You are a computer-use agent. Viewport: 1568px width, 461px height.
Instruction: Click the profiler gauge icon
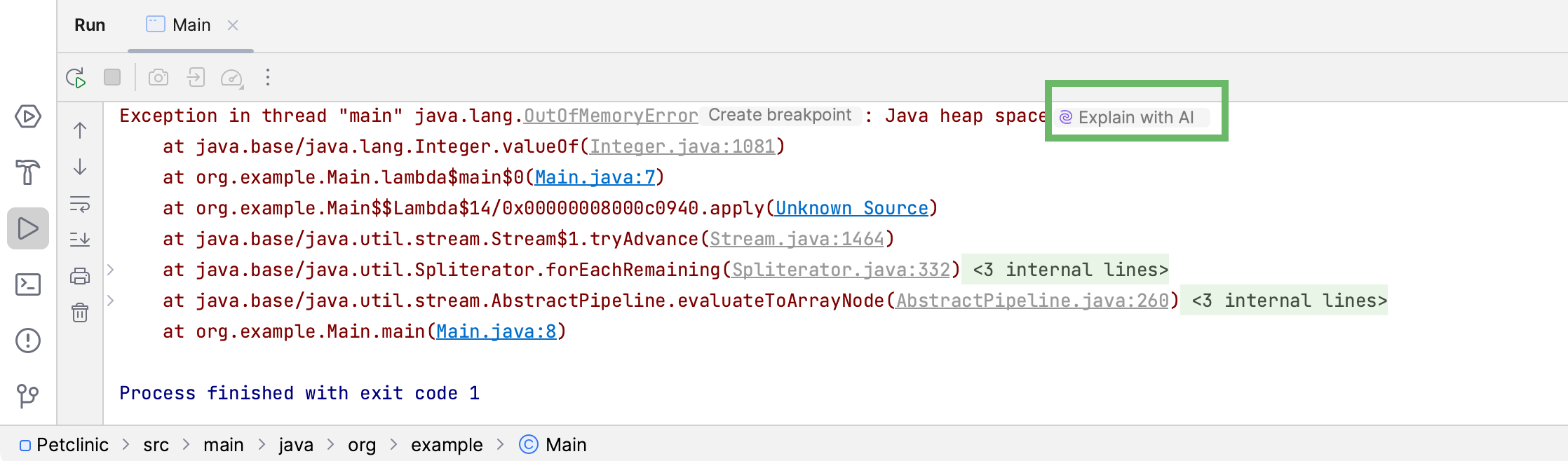[x=231, y=77]
